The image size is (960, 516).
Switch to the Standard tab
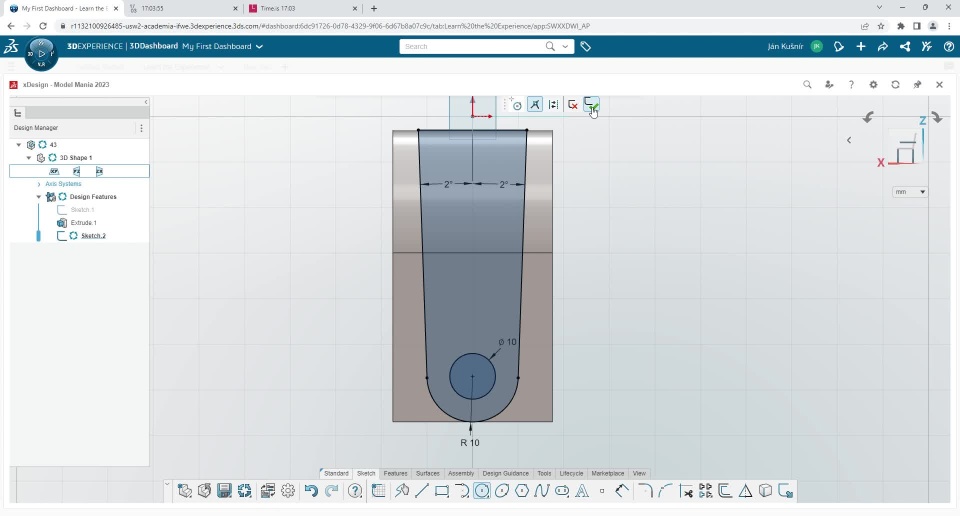click(336, 473)
